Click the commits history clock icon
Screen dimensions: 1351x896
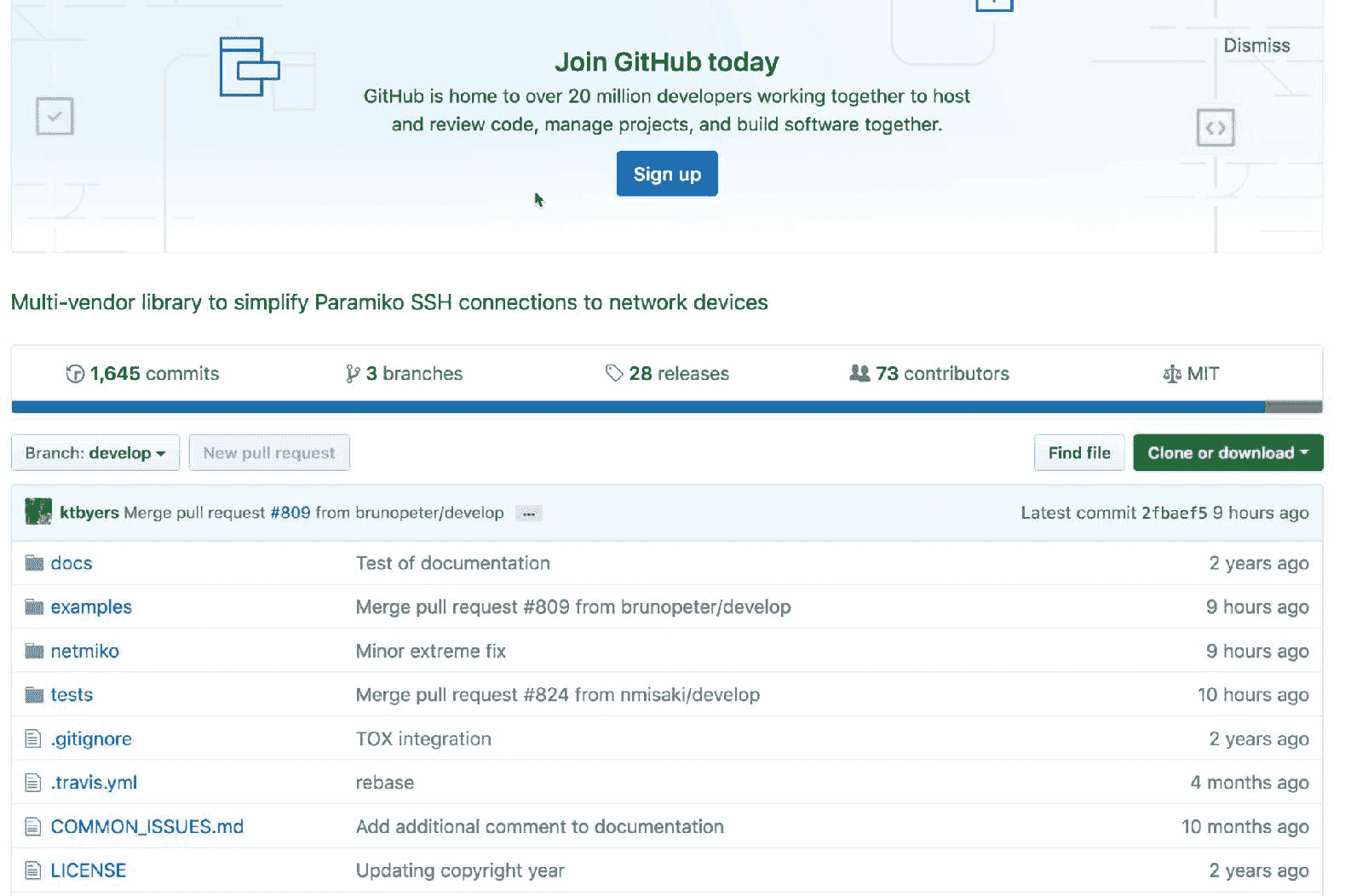click(x=75, y=374)
